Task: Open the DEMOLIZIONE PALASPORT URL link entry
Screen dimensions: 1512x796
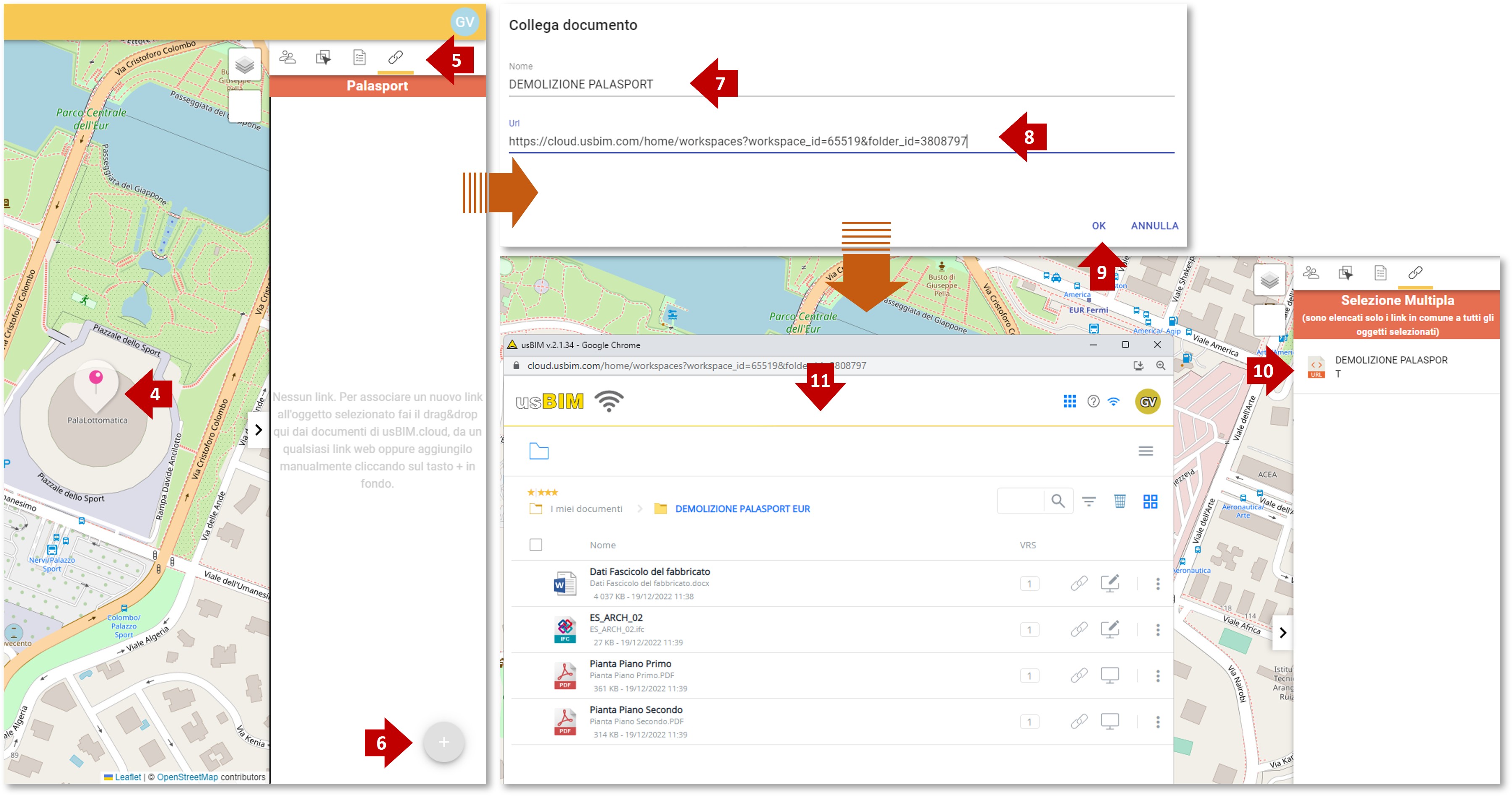Action: tap(1396, 367)
